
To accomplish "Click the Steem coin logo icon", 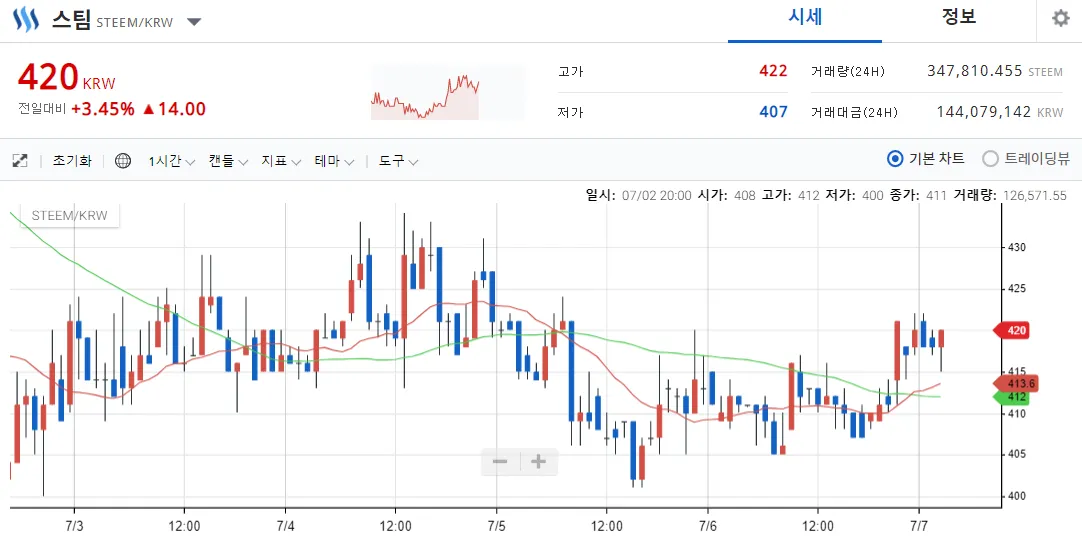I will click(x=26, y=20).
